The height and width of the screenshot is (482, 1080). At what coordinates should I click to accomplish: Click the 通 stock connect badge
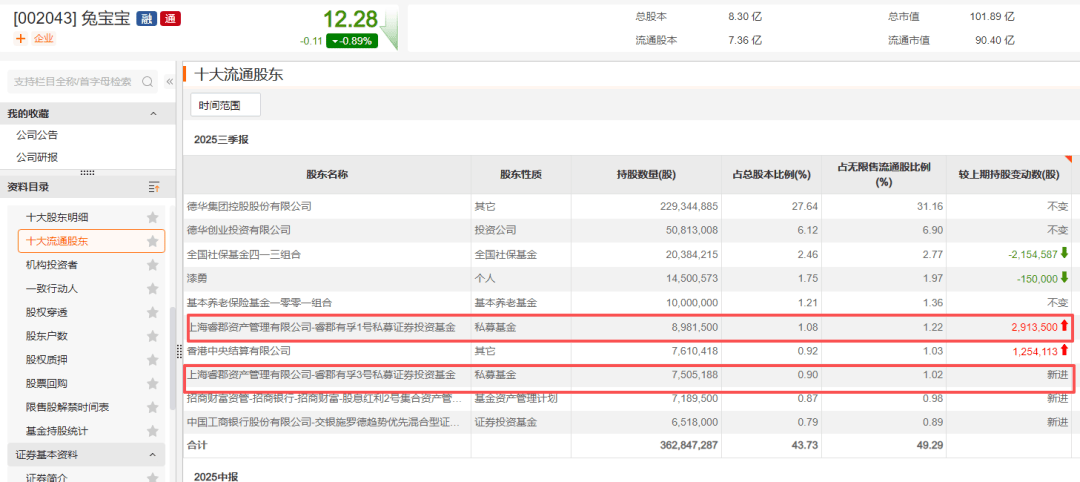coord(170,19)
